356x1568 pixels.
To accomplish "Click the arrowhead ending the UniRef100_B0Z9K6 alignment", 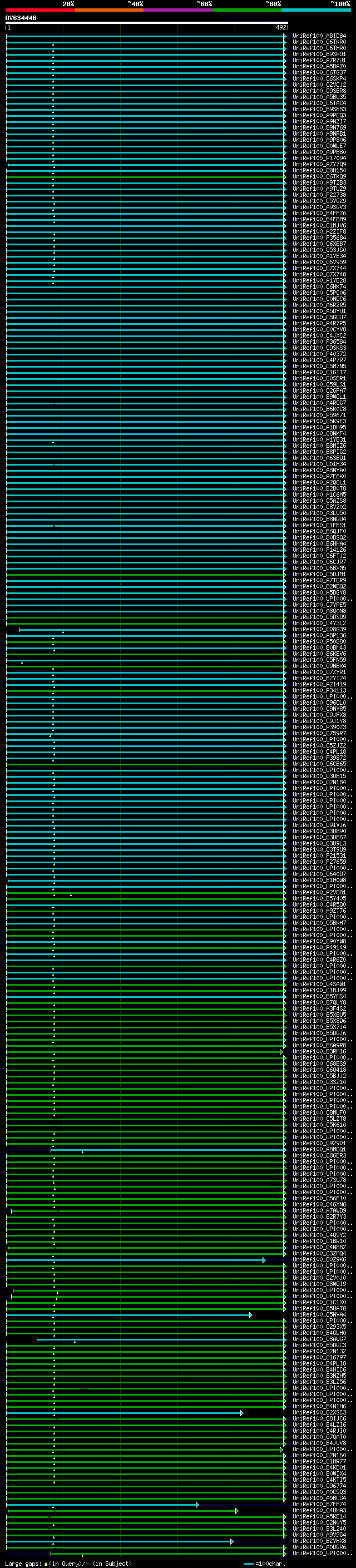I will click(264, 1259).
